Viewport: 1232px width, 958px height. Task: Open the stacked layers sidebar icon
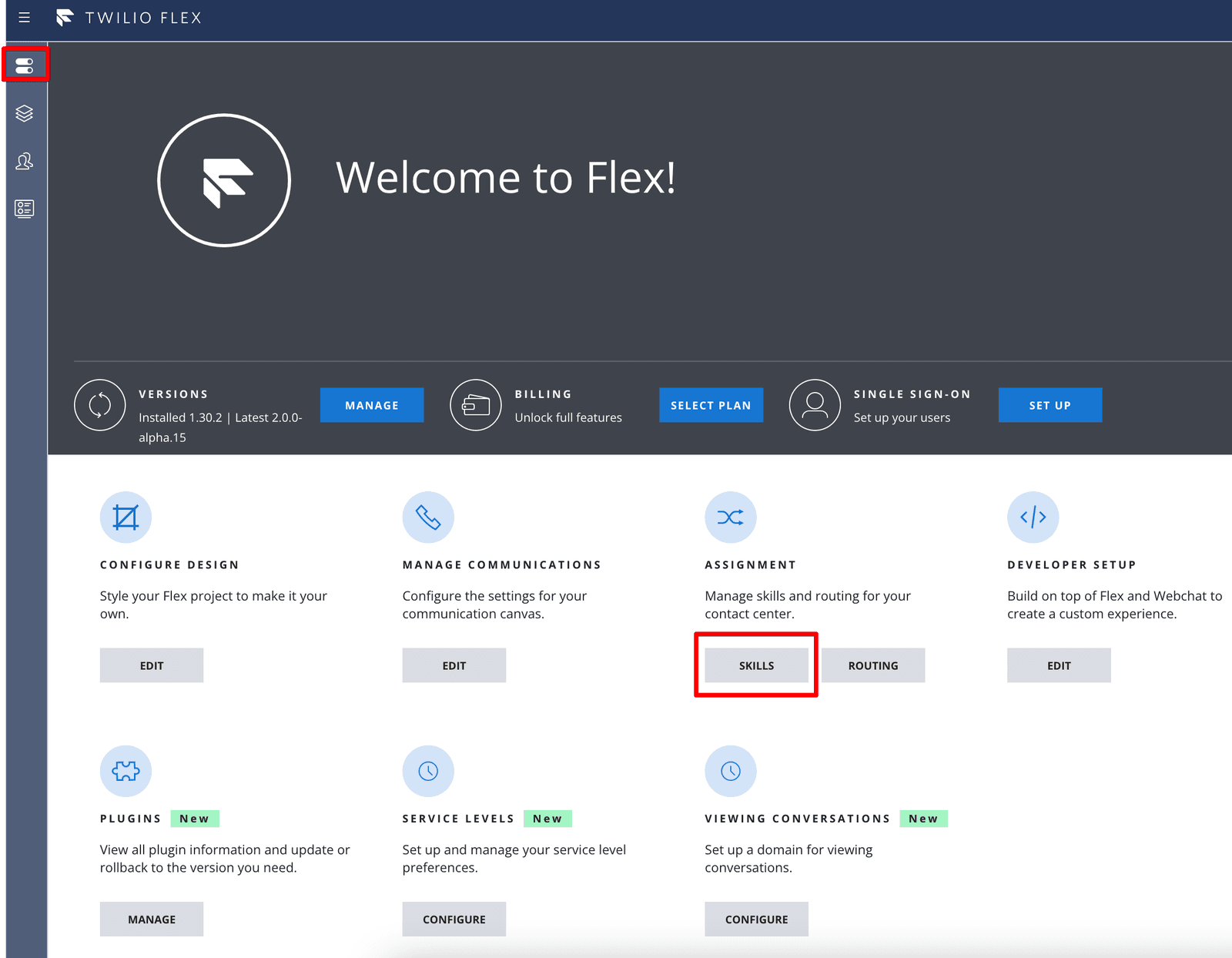(25, 113)
